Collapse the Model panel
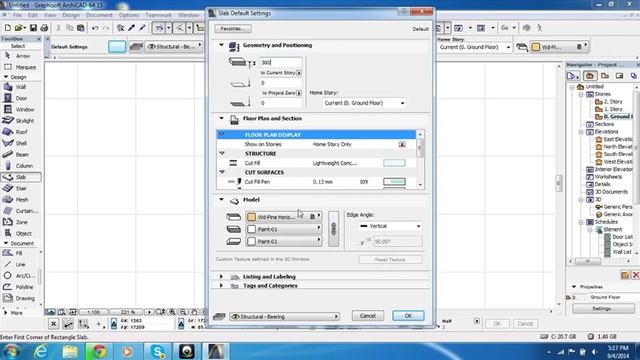640x360 pixels. coord(221,200)
